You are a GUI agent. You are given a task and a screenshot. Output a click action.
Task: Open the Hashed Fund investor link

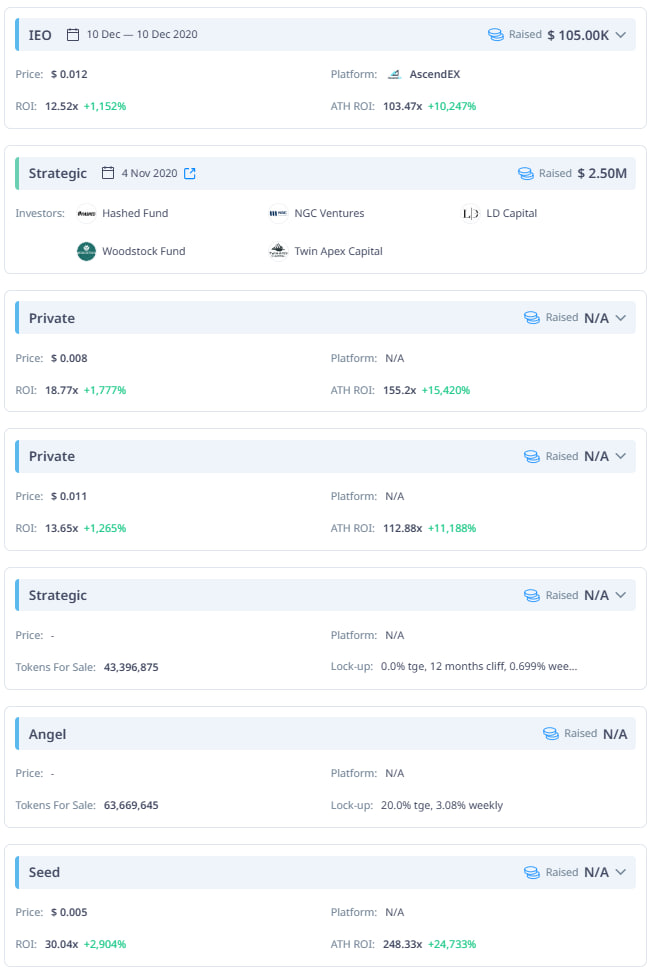click(x=135, y=213)
